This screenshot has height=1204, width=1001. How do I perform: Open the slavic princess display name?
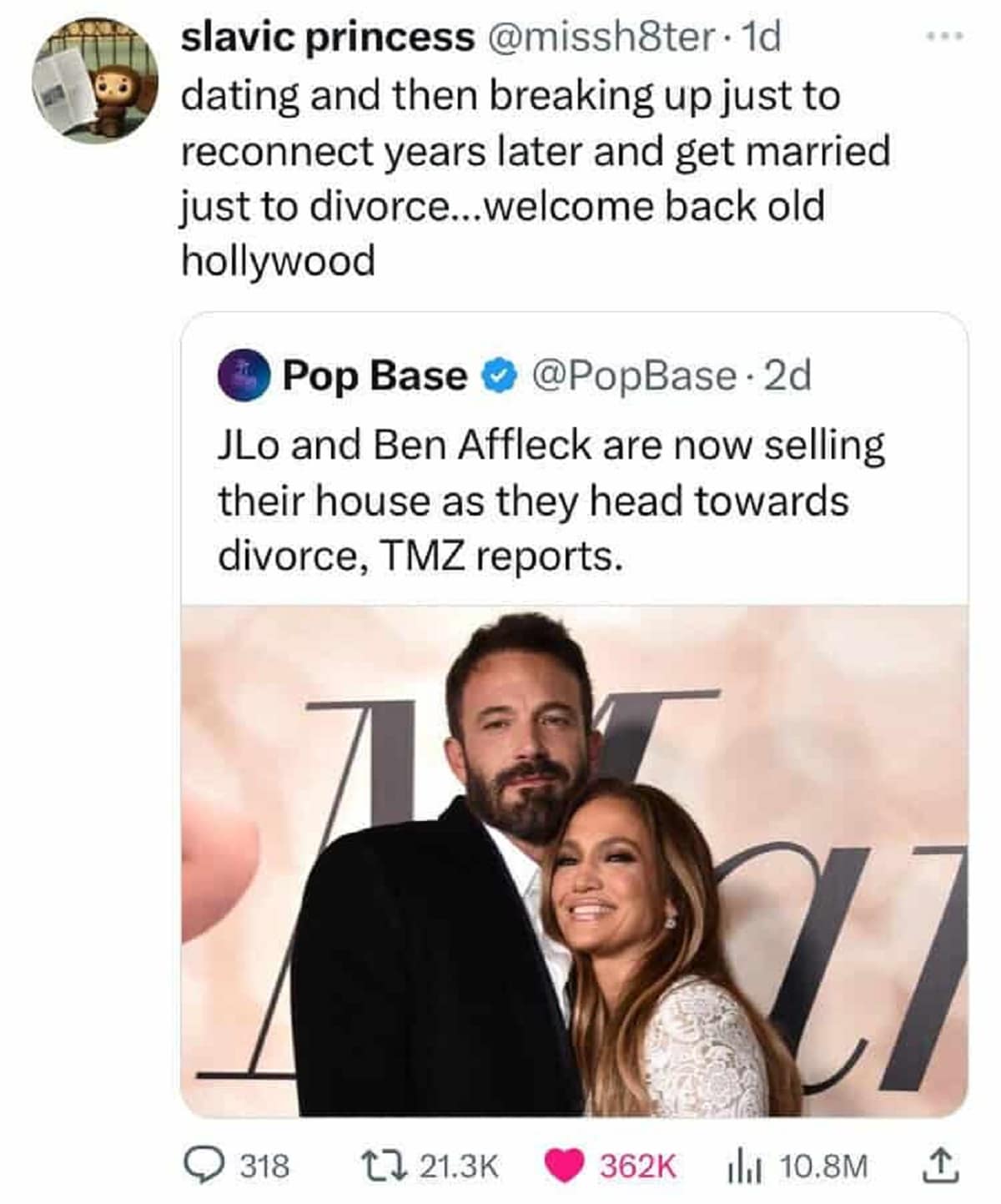[327, 38]
